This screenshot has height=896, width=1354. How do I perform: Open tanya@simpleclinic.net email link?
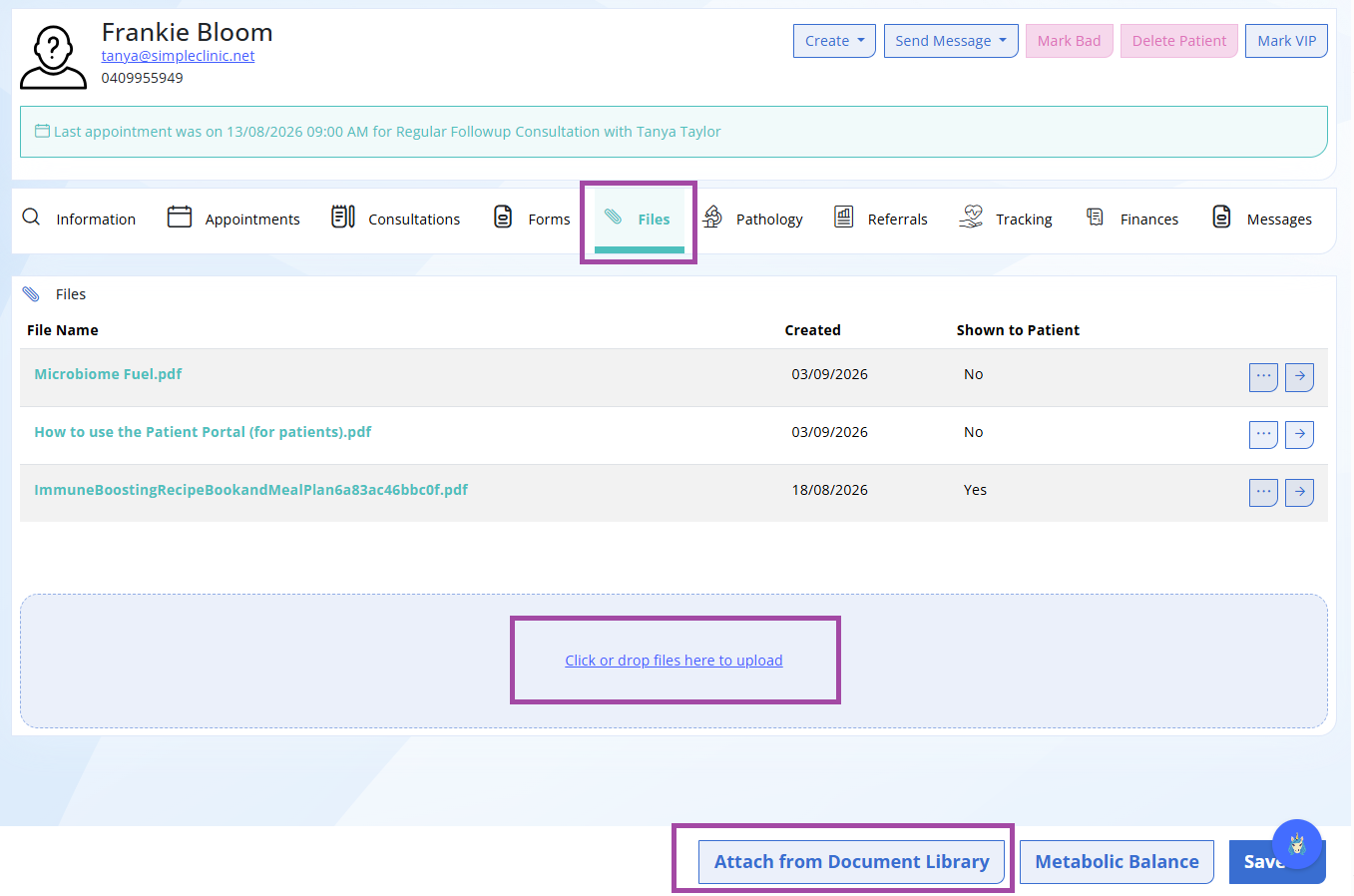(x=178, y=56)
